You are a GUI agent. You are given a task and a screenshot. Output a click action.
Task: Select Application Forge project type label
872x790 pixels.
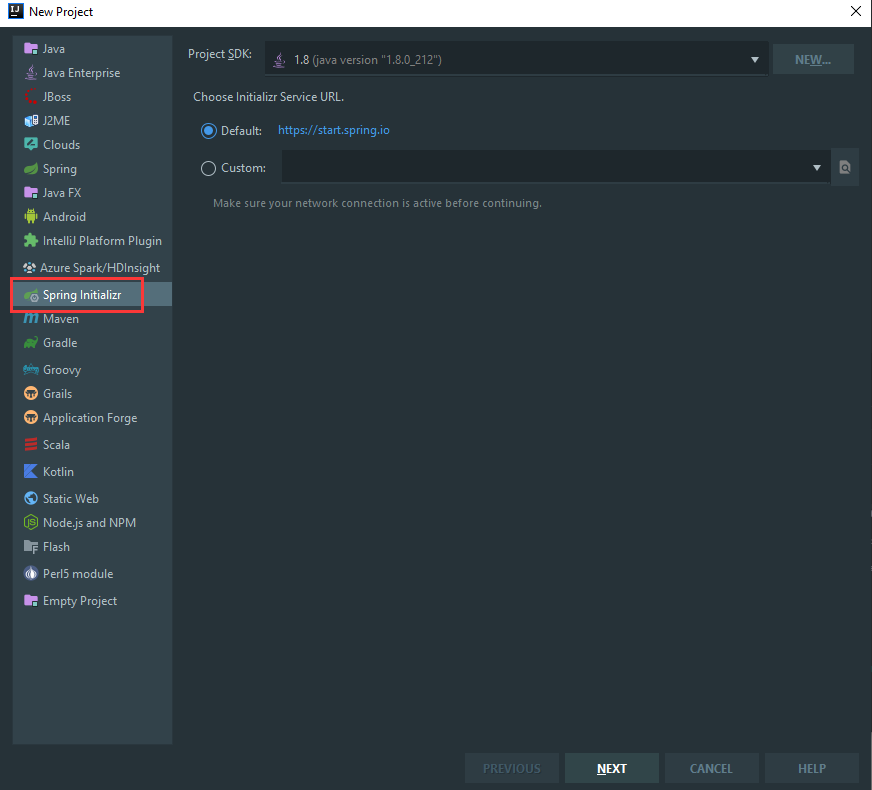90,418
